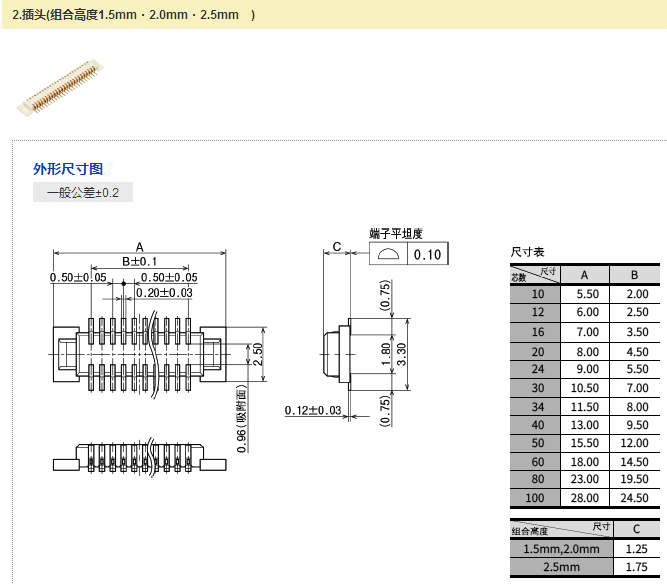Click the terminal flatness half-circle symbol
Image resolution: width=667 pixels, height=584 pixels.
[x=388, y=254]
